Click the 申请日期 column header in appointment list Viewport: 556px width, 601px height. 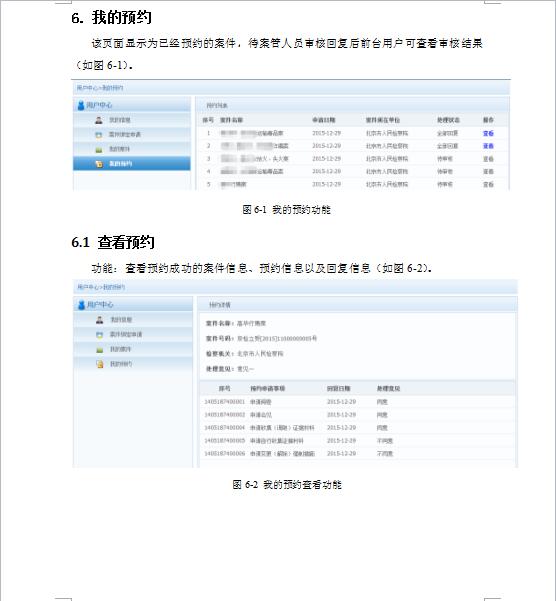(x=324, y=120)
